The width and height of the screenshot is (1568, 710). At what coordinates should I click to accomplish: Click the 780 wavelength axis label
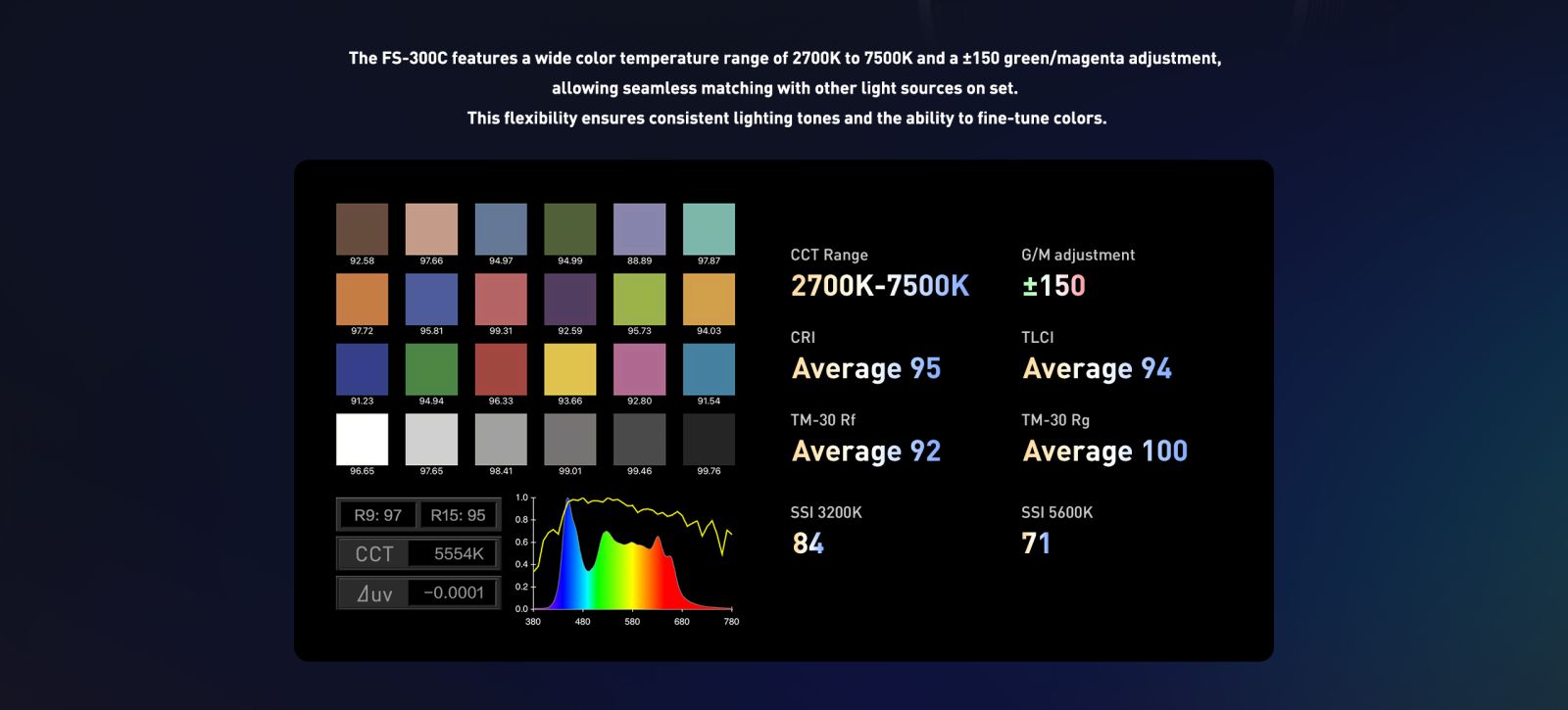click(731, 622)
